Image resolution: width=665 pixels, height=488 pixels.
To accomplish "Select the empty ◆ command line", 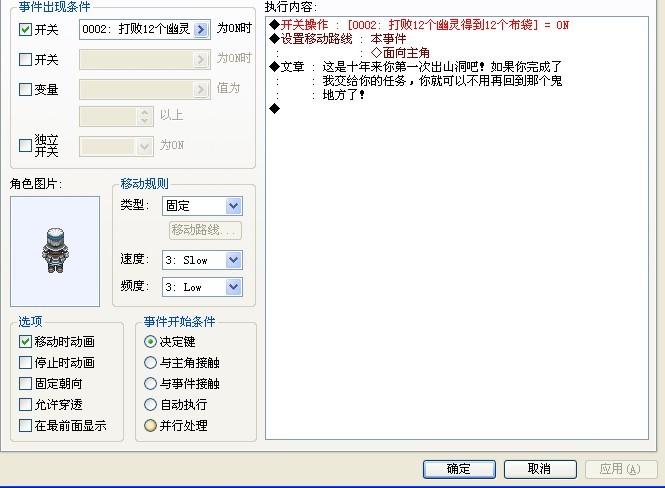I will click(x=275, y=109).
